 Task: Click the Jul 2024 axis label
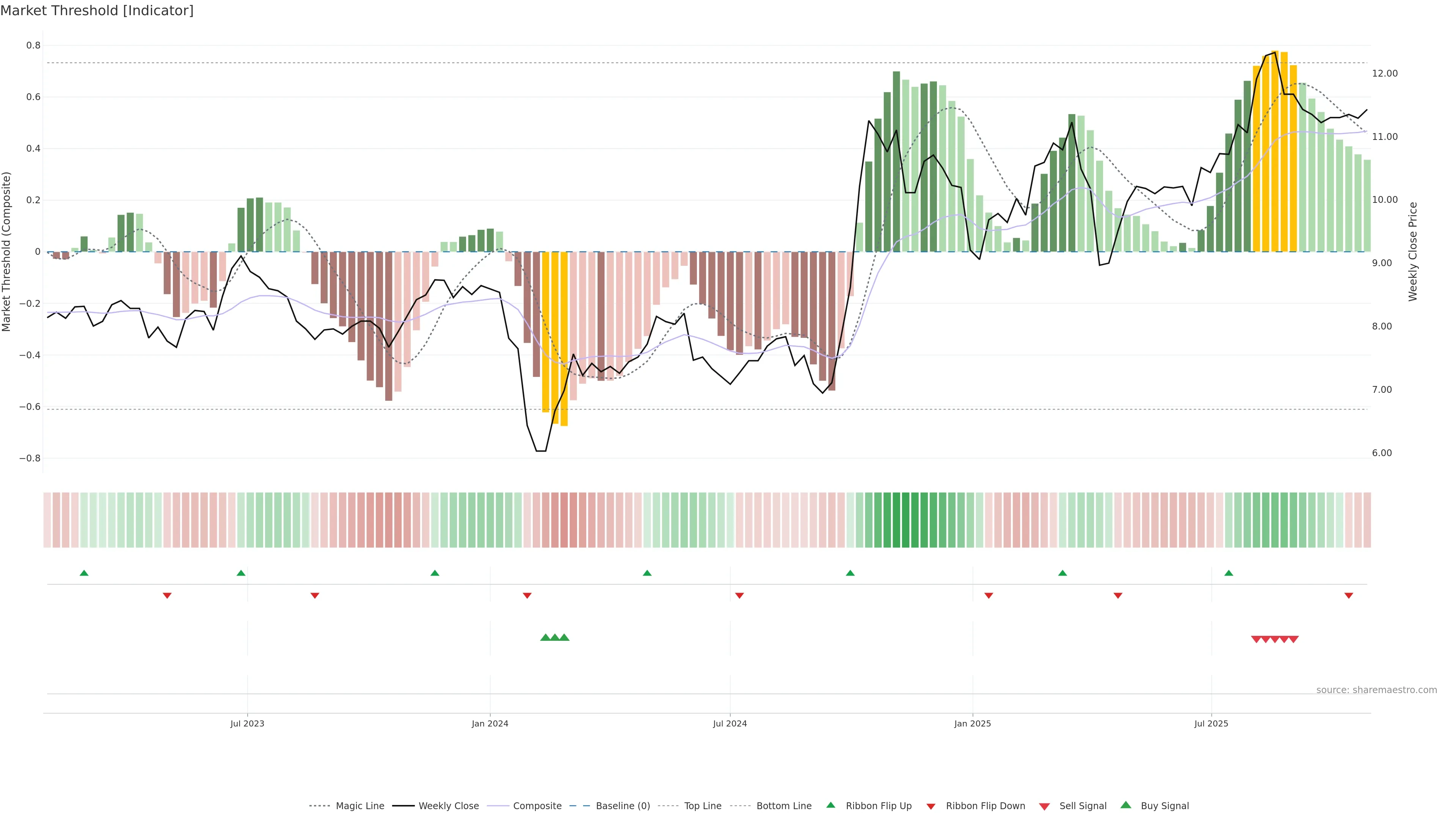coord(730,723)
